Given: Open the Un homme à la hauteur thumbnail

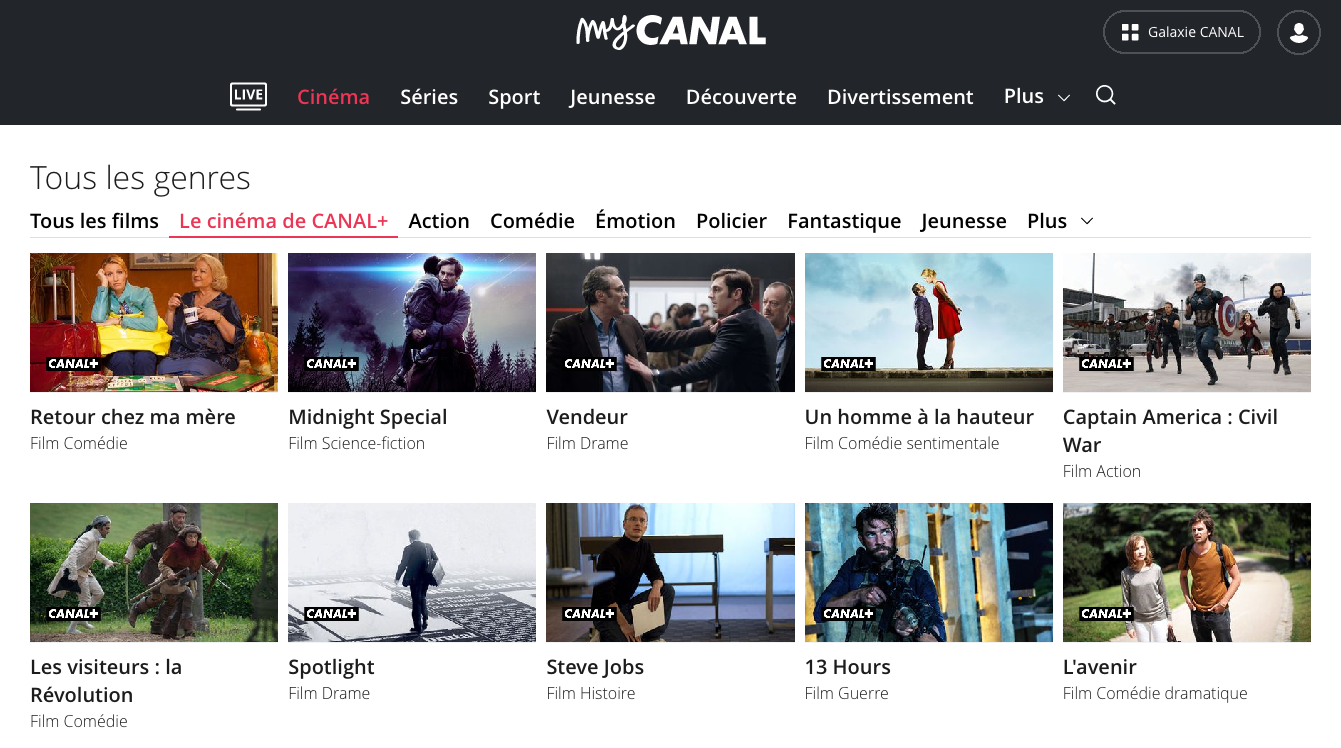Looking at the screenshot, I should pos(929,322).
